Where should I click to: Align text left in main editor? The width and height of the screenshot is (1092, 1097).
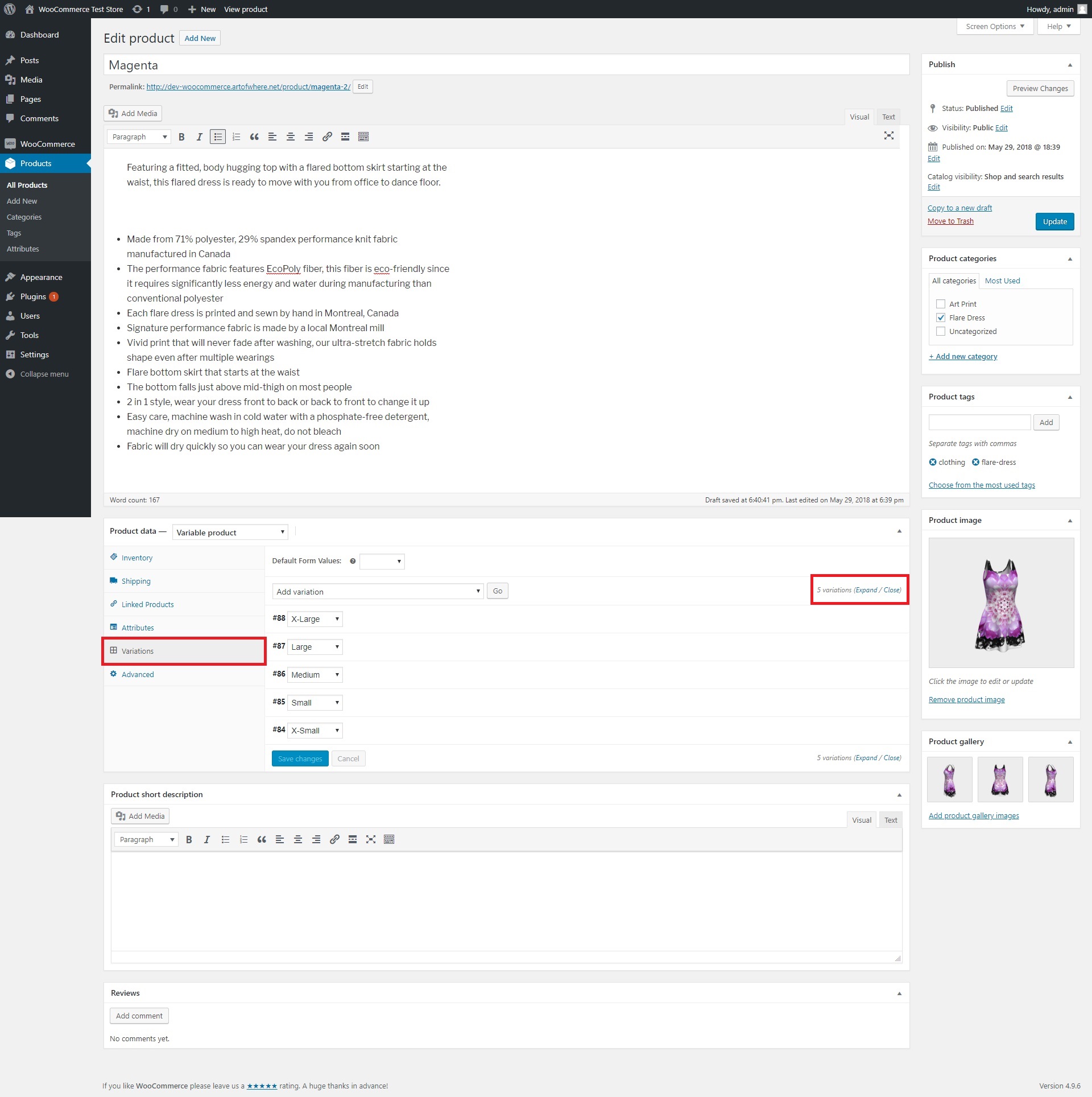click(x=272, y=137)
